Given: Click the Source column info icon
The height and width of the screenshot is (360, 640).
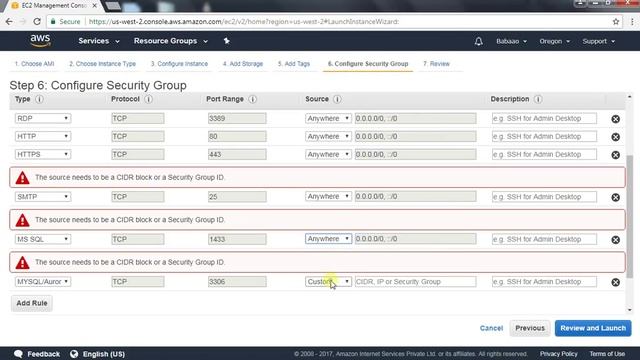Looking at the screenshot, I should click(337, 99).
